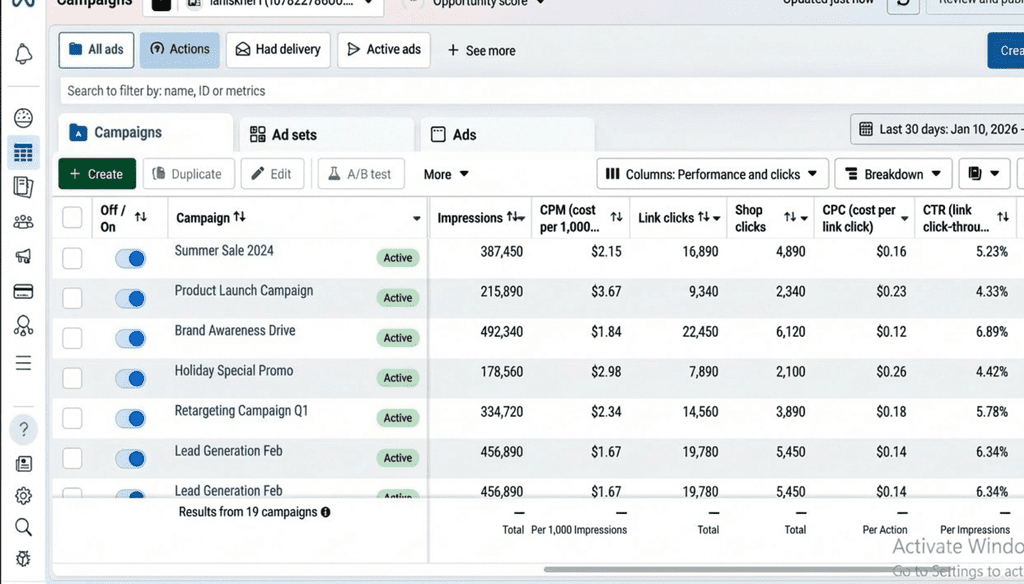
Task: Open the megaphone advertising icon
Action: click(23, 257)
